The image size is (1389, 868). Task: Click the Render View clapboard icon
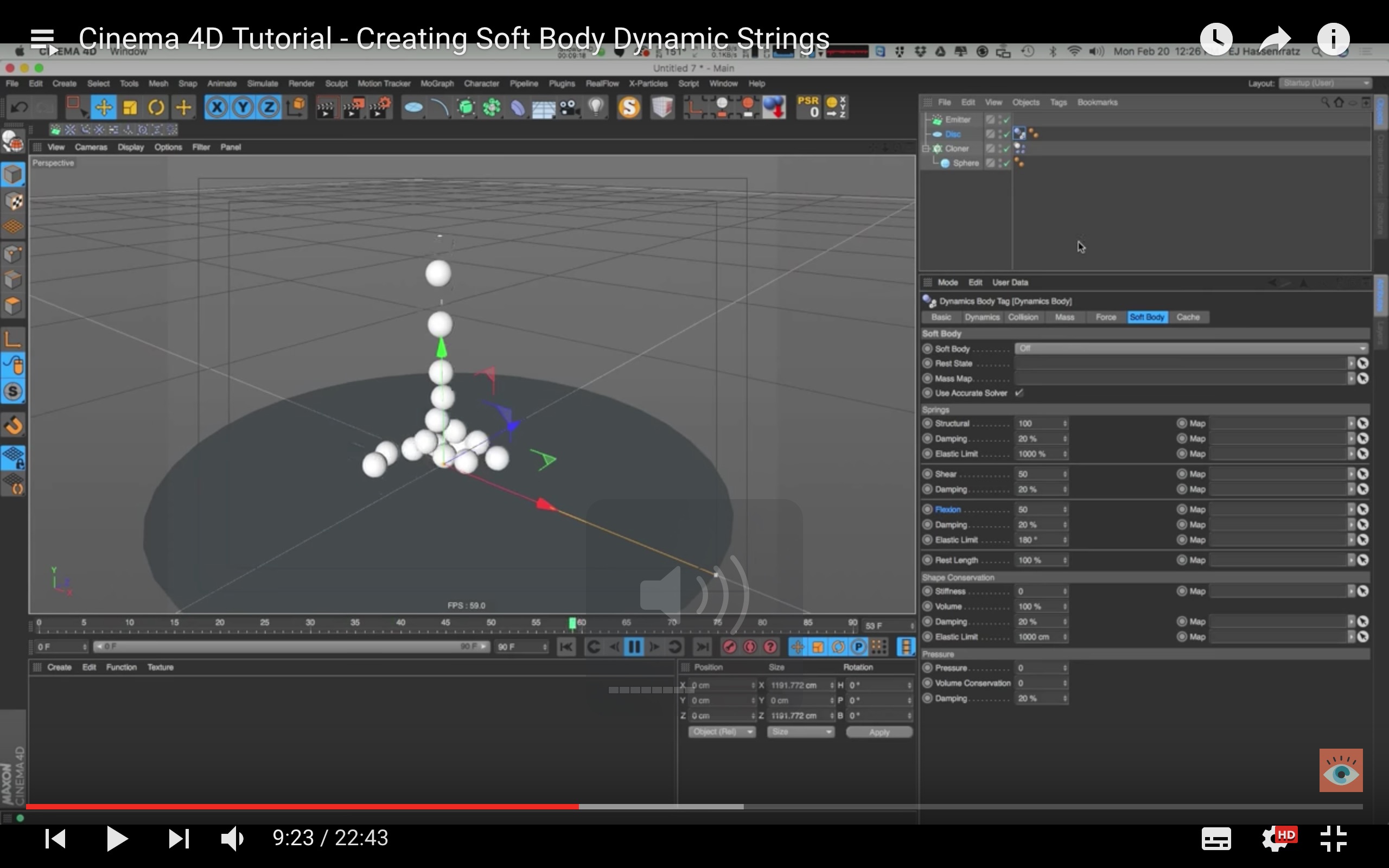coord(326,107)
